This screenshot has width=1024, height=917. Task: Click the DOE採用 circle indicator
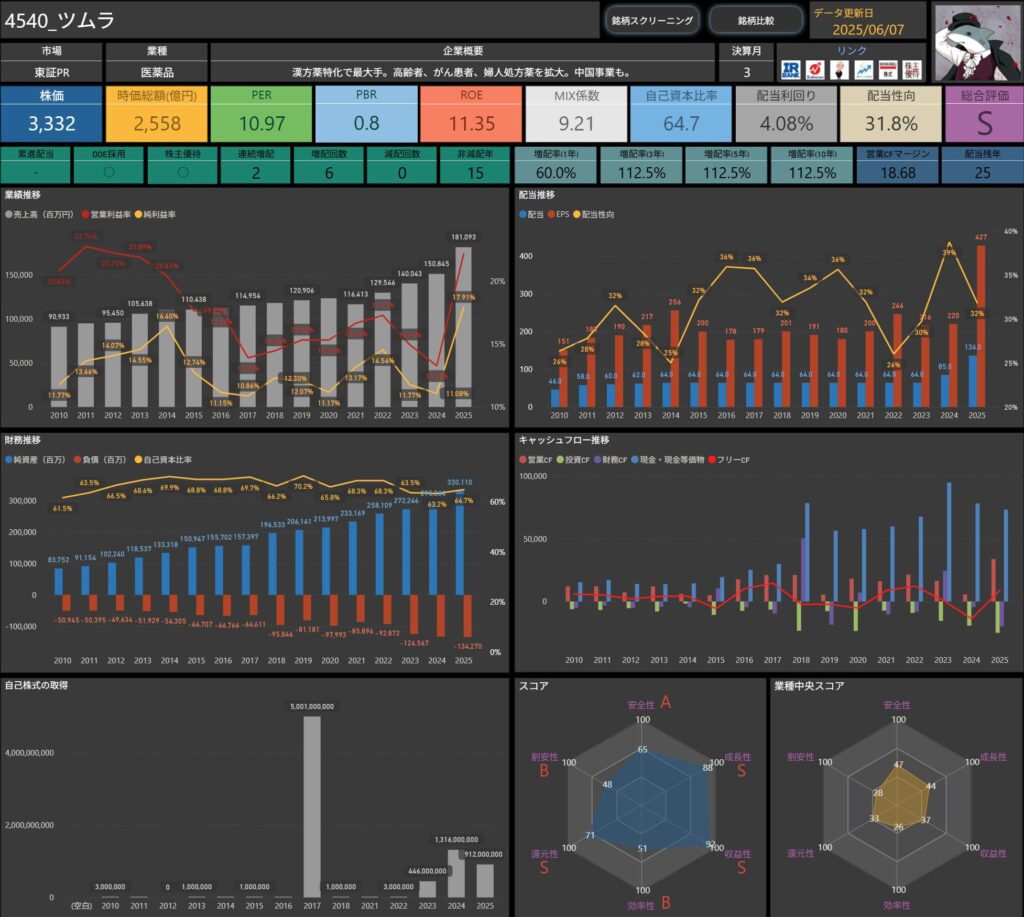pos(109,172)
